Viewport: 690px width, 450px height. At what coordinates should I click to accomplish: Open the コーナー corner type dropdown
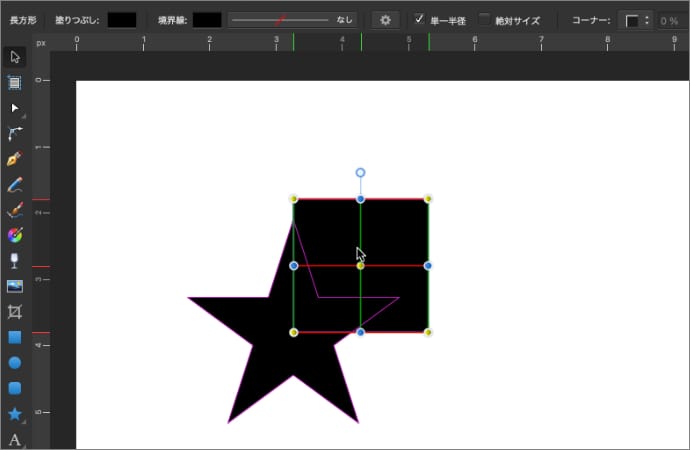pyautogui.click(x=637, y=20)
